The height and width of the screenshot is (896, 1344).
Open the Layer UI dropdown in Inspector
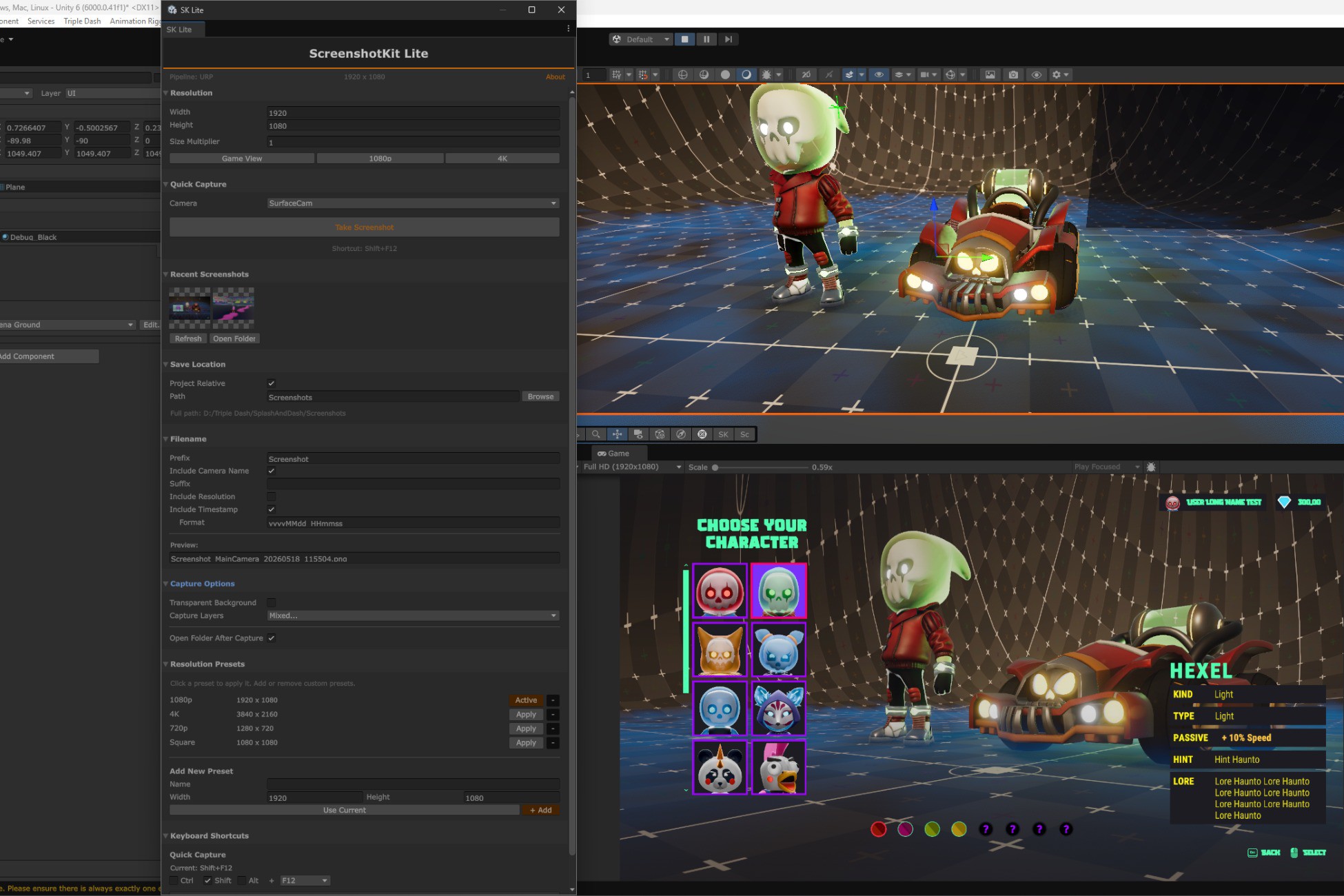(x=113, y=93)
